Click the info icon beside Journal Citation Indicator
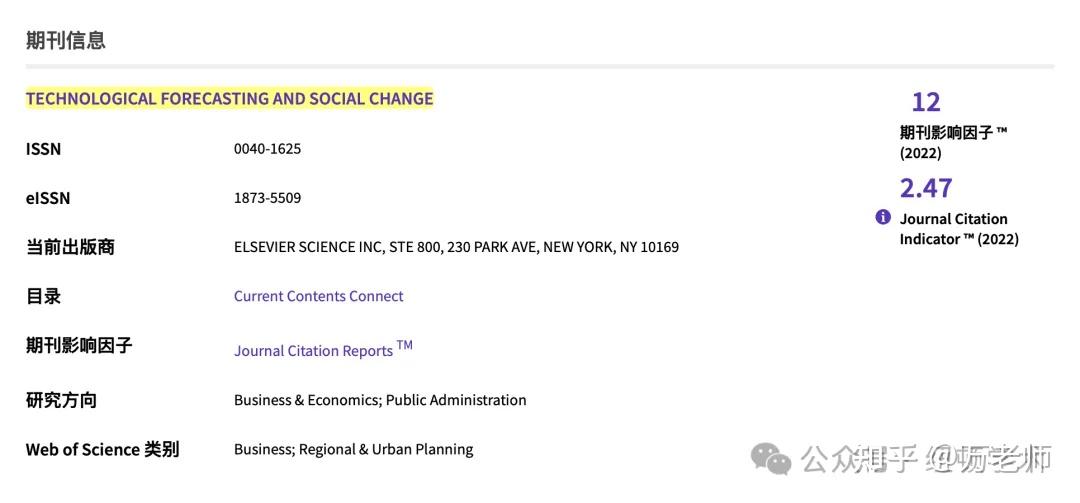Viewport: 1080px width, 503px height. coord(883,217)
